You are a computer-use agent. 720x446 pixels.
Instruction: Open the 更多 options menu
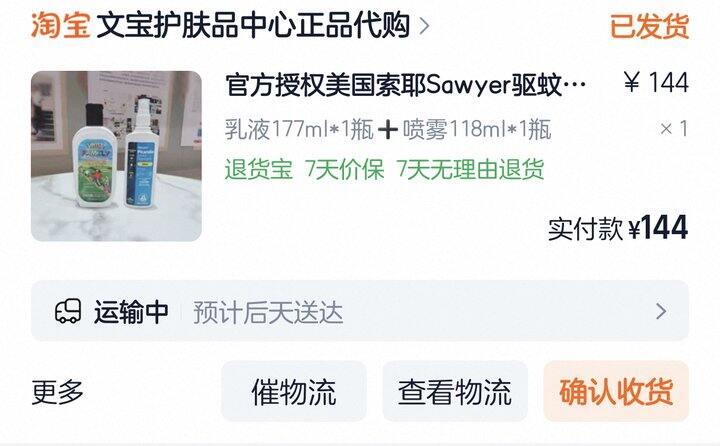[x=57, y=392]
